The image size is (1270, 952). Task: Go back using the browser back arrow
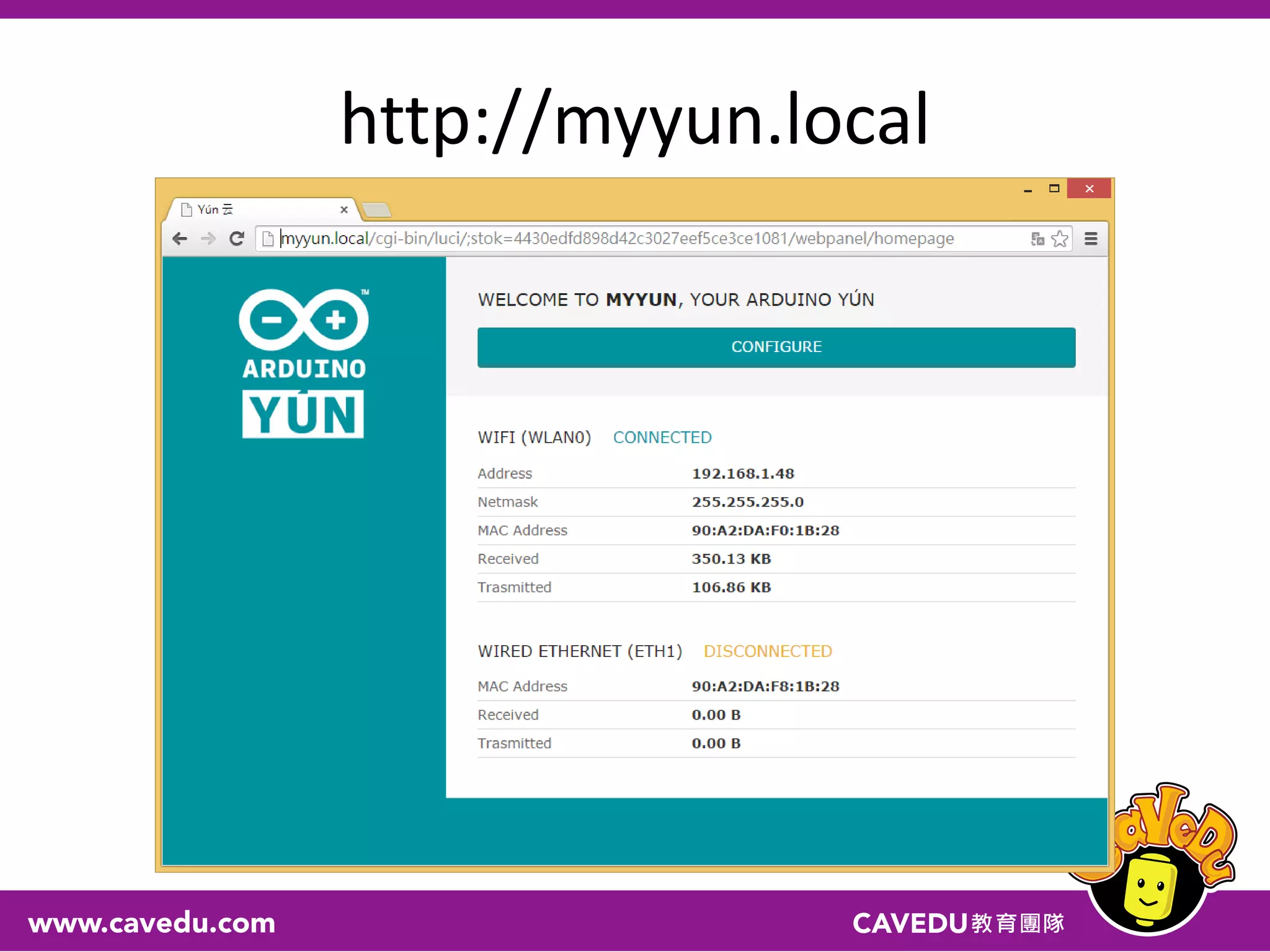[180, 239]
